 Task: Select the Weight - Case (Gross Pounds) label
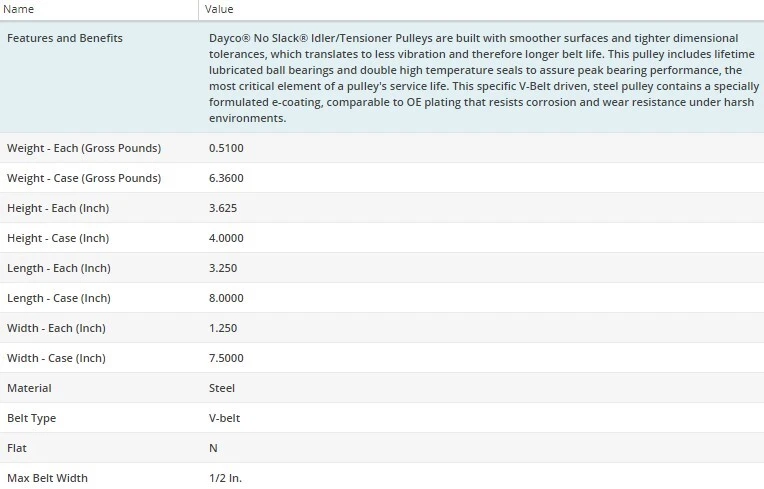click(x=84, y=178)
